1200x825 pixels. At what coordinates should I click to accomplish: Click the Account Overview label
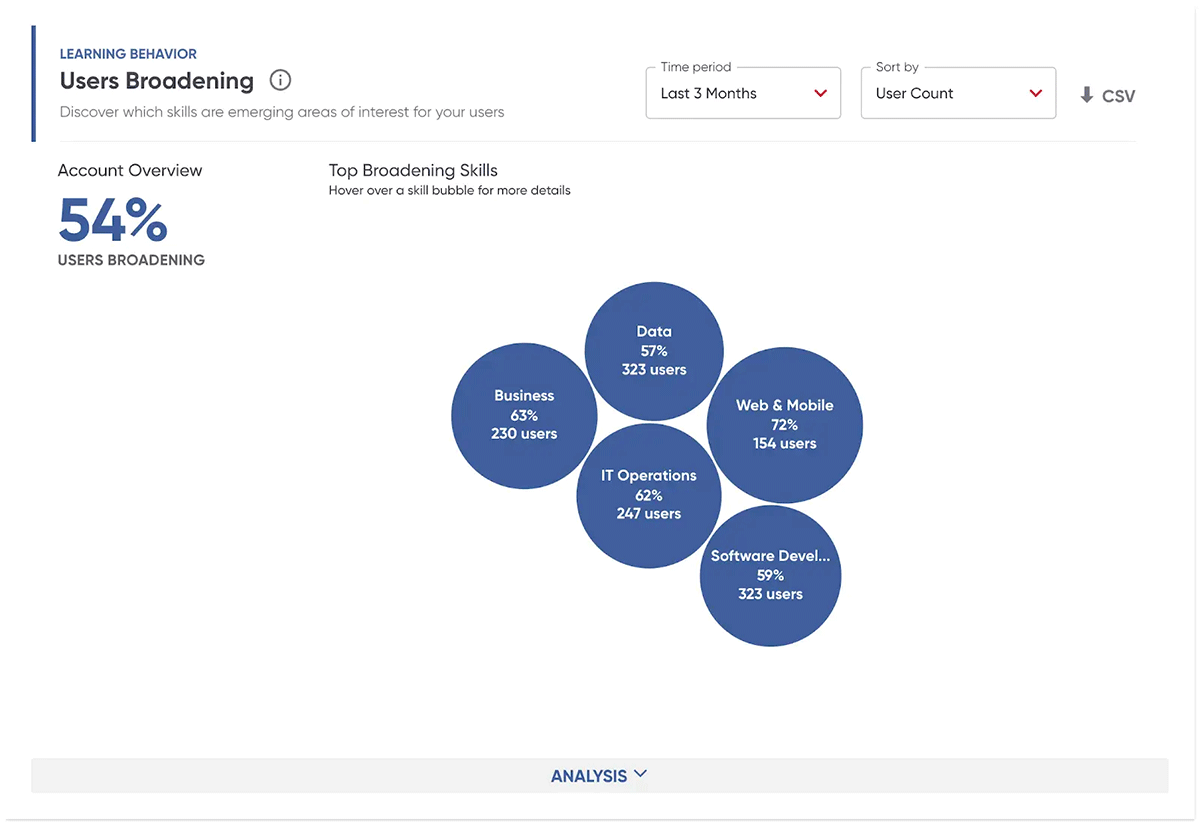(130, 170)
